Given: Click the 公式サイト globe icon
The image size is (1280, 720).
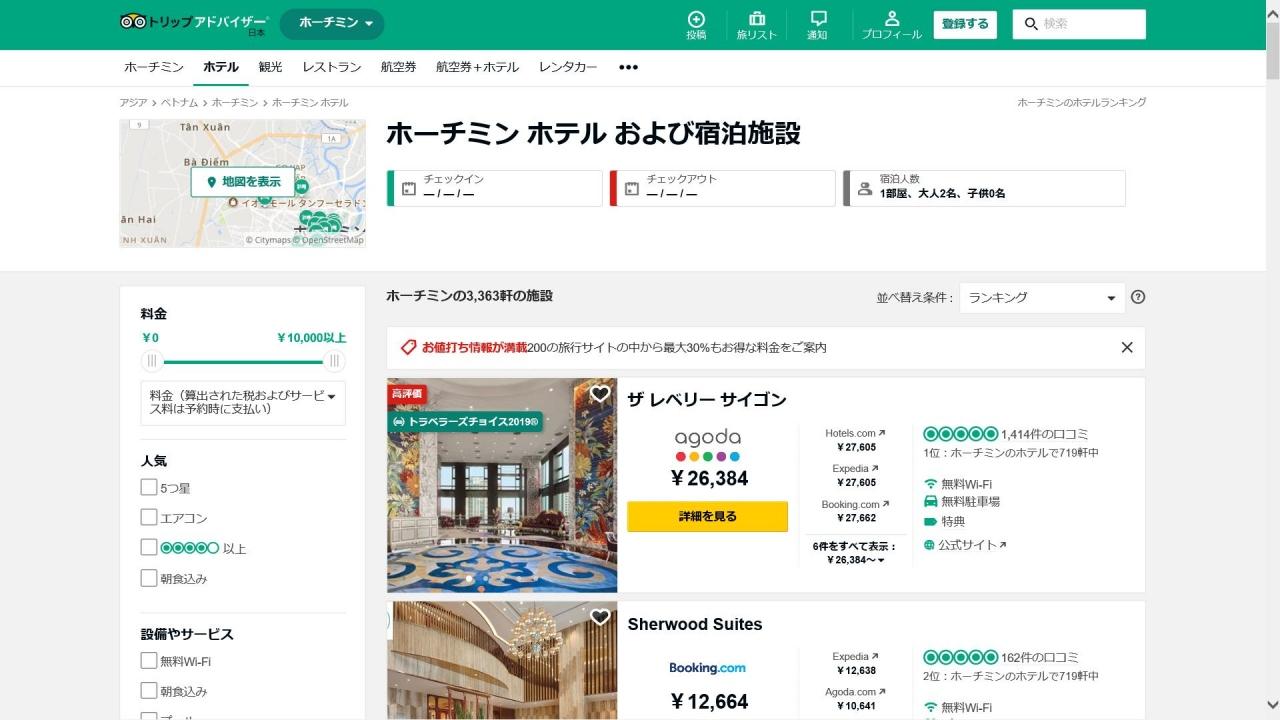Looking at the screenshot, I should [929, 545].
